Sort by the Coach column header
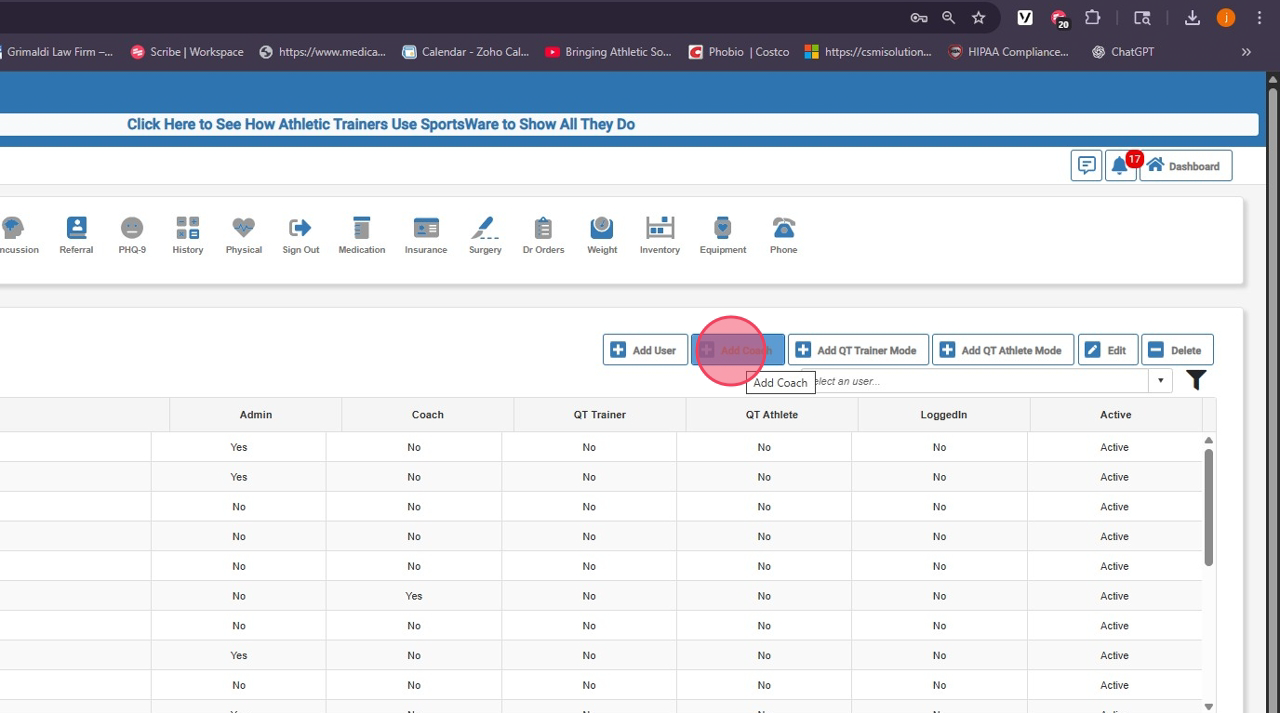 pyautogui.click(x=427, y=415)
